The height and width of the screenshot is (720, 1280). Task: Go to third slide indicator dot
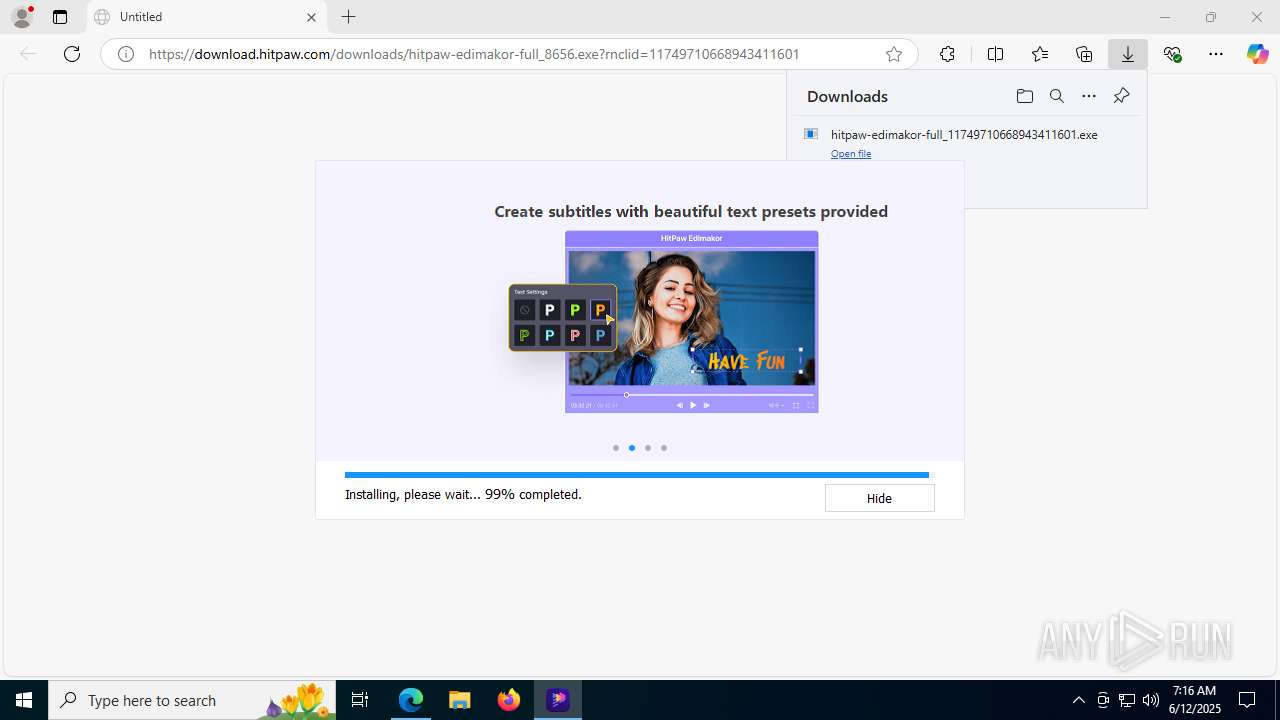648,448
